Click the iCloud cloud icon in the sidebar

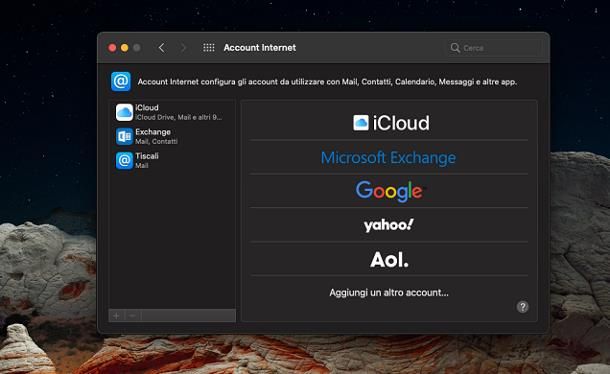click(x=124, y=112)
